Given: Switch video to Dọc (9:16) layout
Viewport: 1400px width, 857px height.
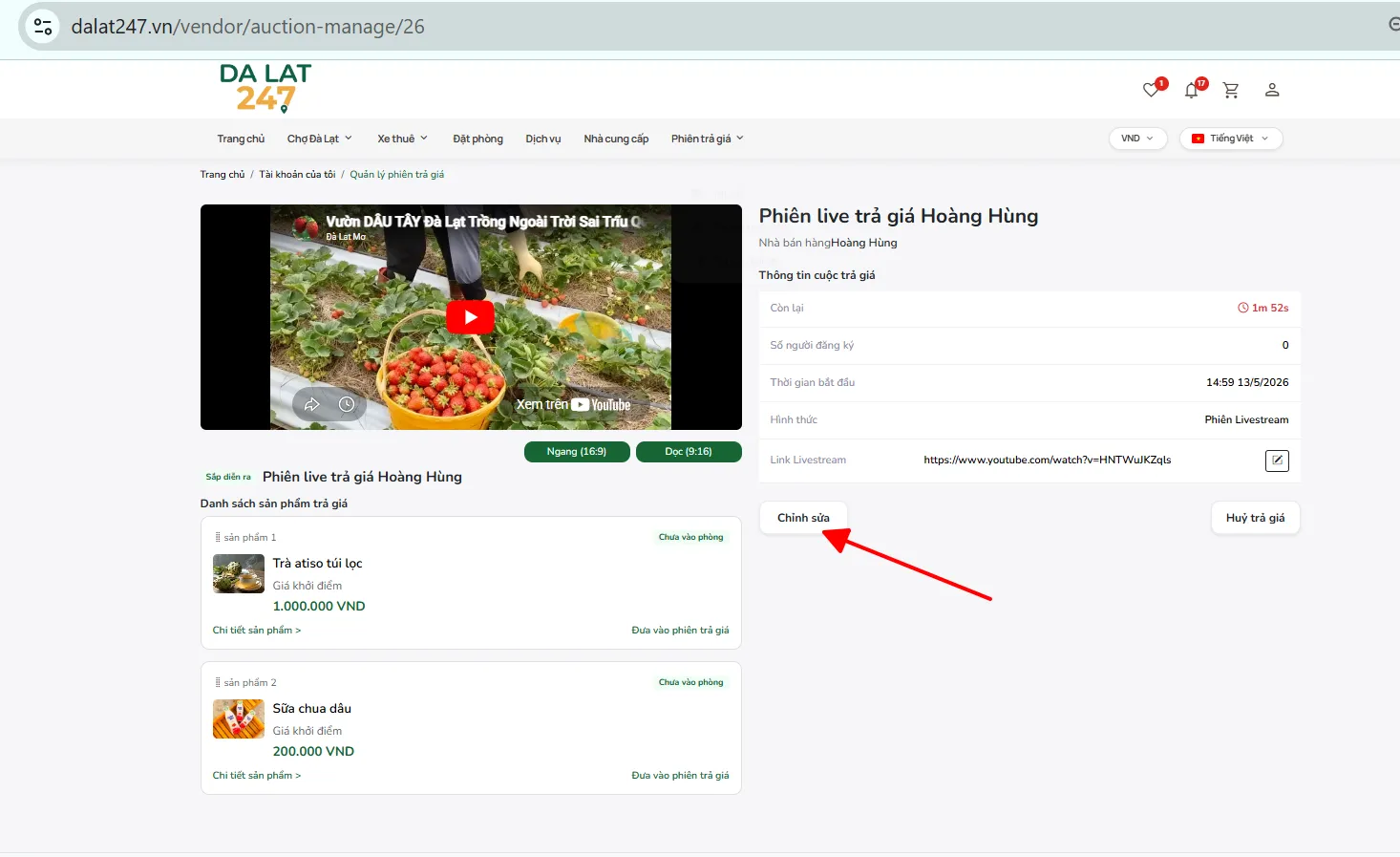Looking at the screenshot, I should pyautogui.click(x=689, y=452).
